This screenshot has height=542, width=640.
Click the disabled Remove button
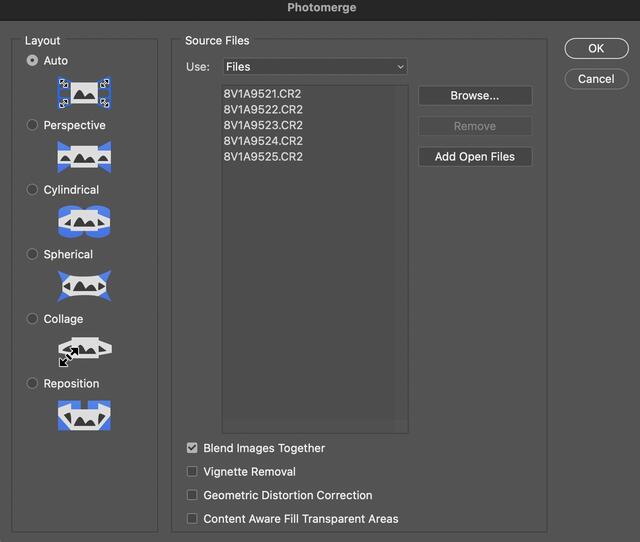point(475,126)
